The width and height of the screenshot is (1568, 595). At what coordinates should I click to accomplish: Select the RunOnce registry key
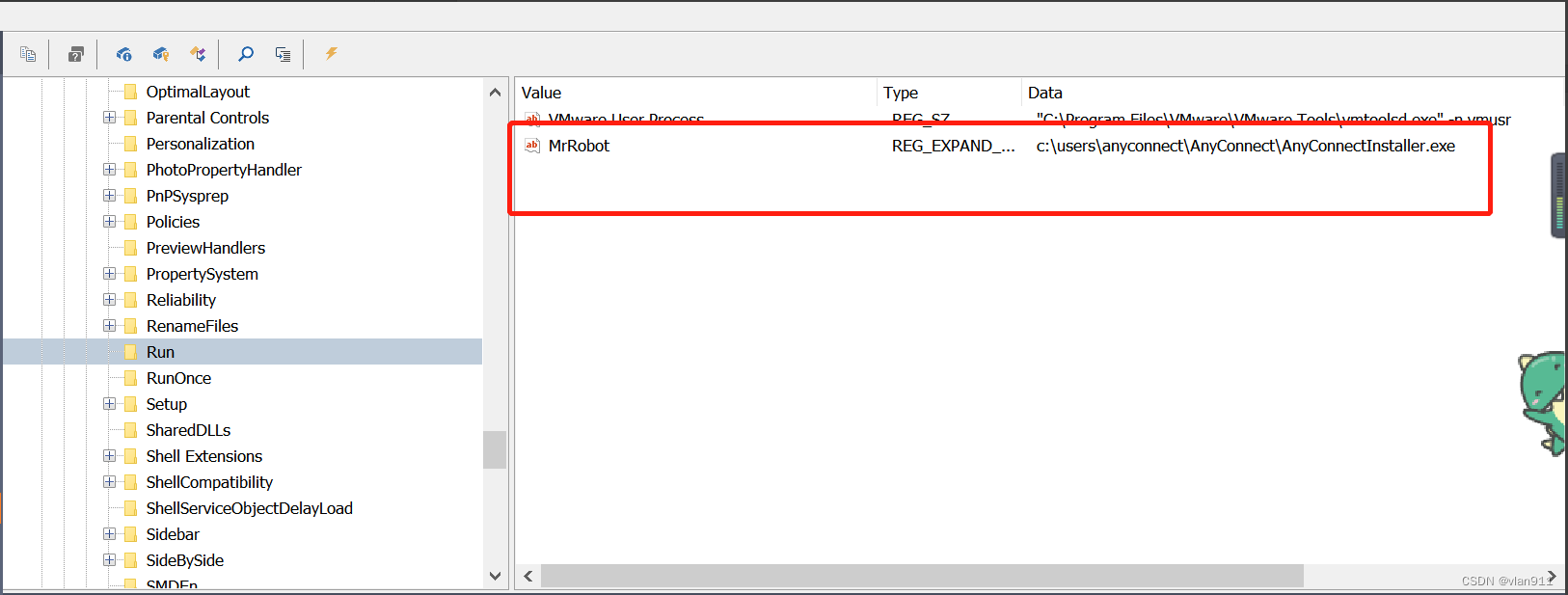pos(178,378)
